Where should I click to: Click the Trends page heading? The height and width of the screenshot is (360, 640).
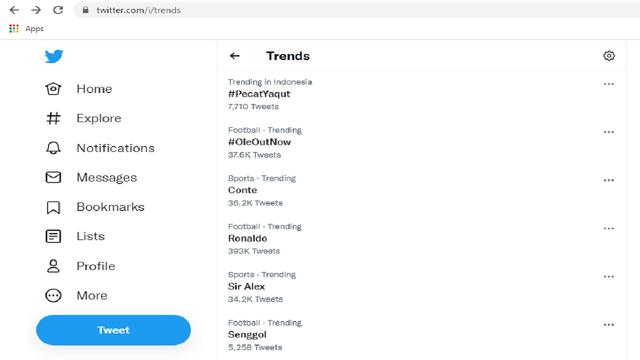(288, 56)
